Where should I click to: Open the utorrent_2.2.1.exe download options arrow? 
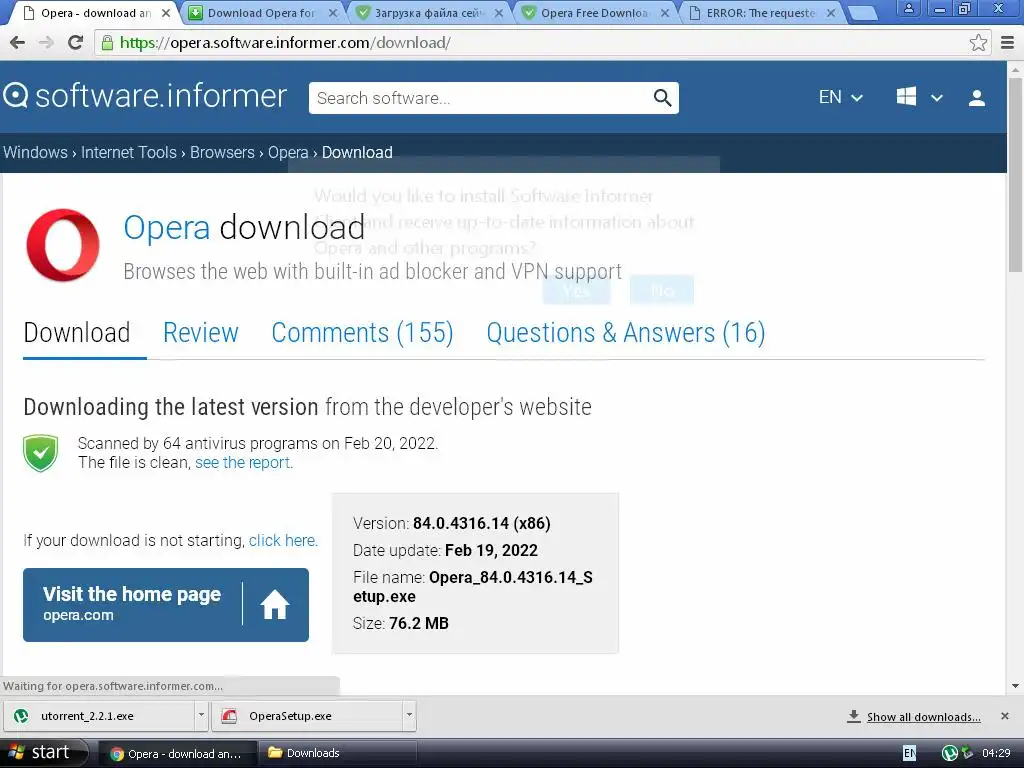pos(201,716)
